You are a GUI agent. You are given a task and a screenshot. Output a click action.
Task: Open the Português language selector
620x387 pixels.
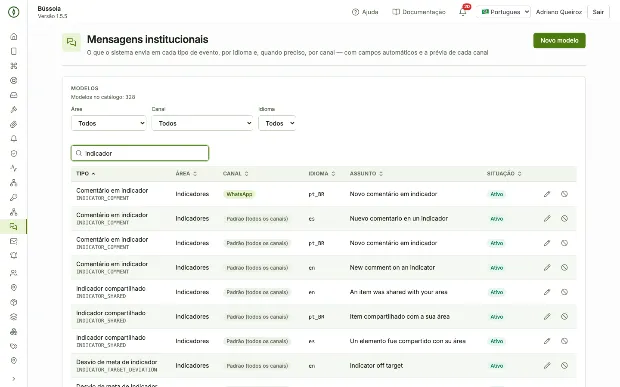(503, 12)
